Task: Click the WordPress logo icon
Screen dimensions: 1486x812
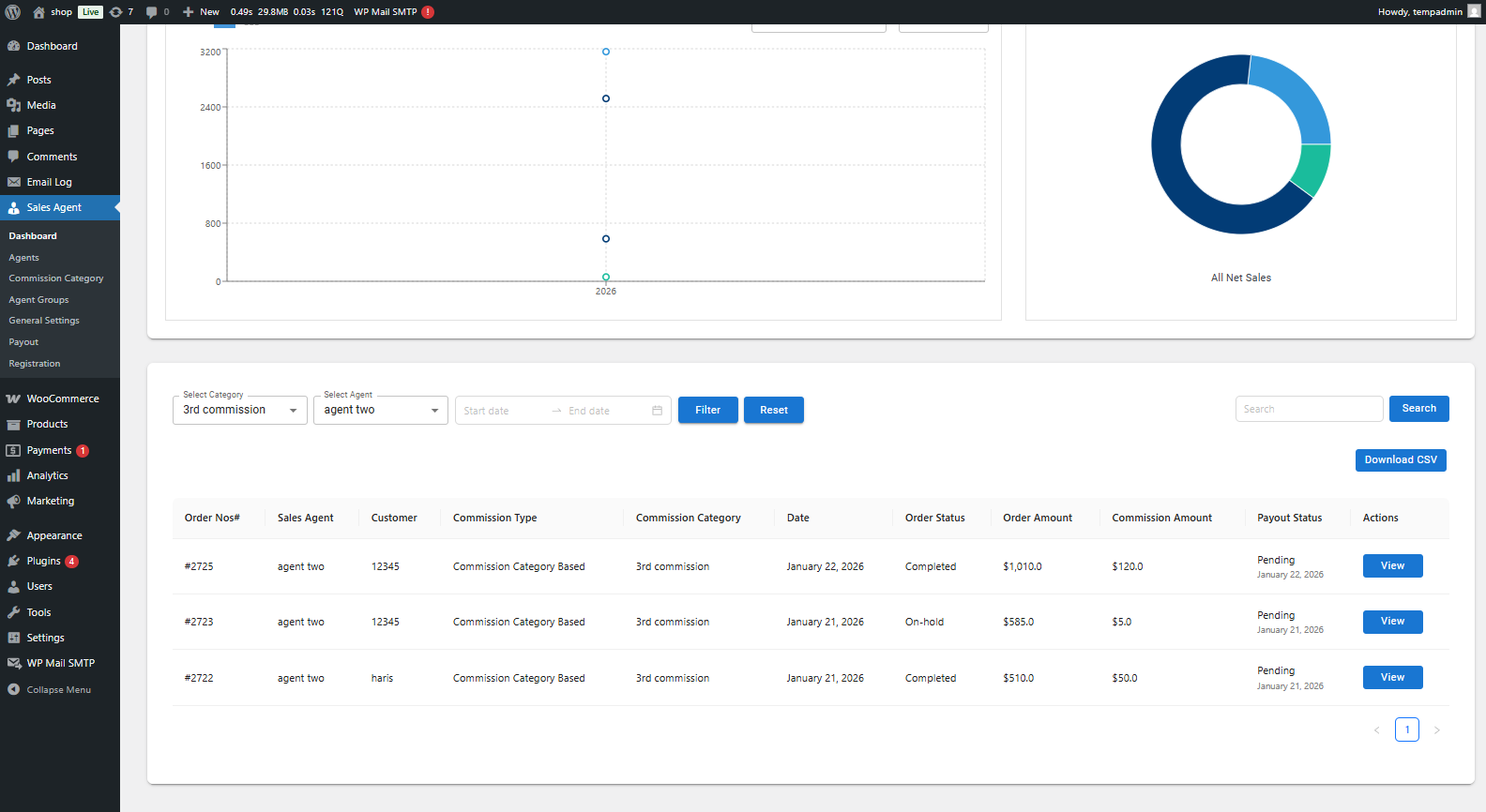Action: tap(13, 12)
